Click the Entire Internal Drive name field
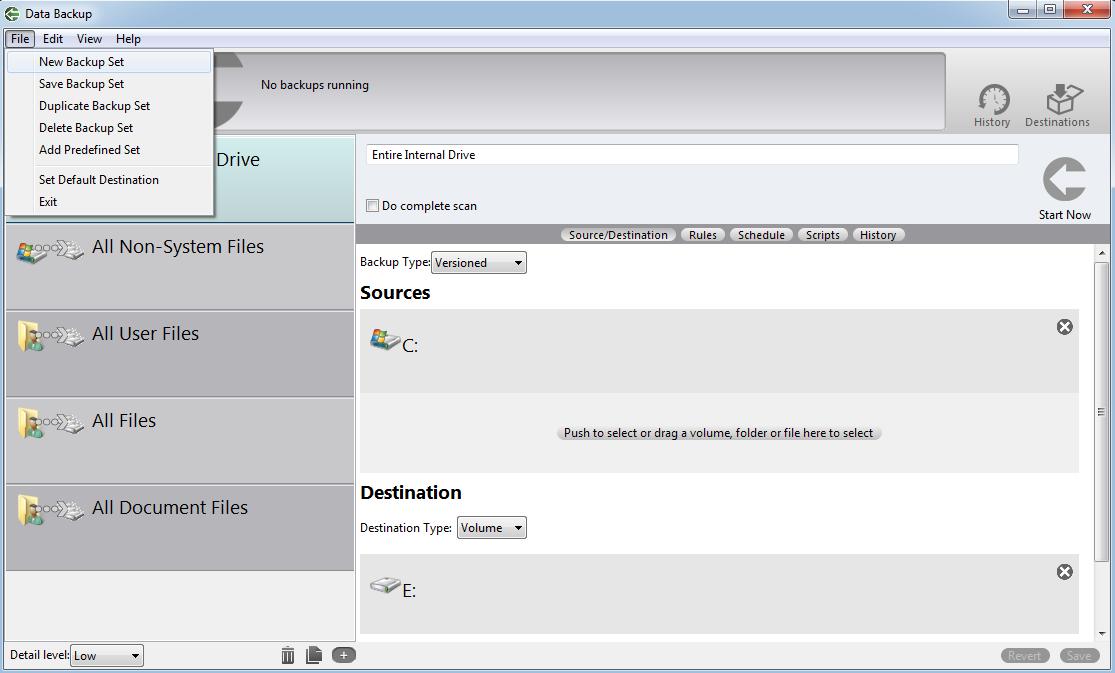Image resolution: width=1115 pixels, height=673 pixels. pyautogui.click(x=690, y=154)
